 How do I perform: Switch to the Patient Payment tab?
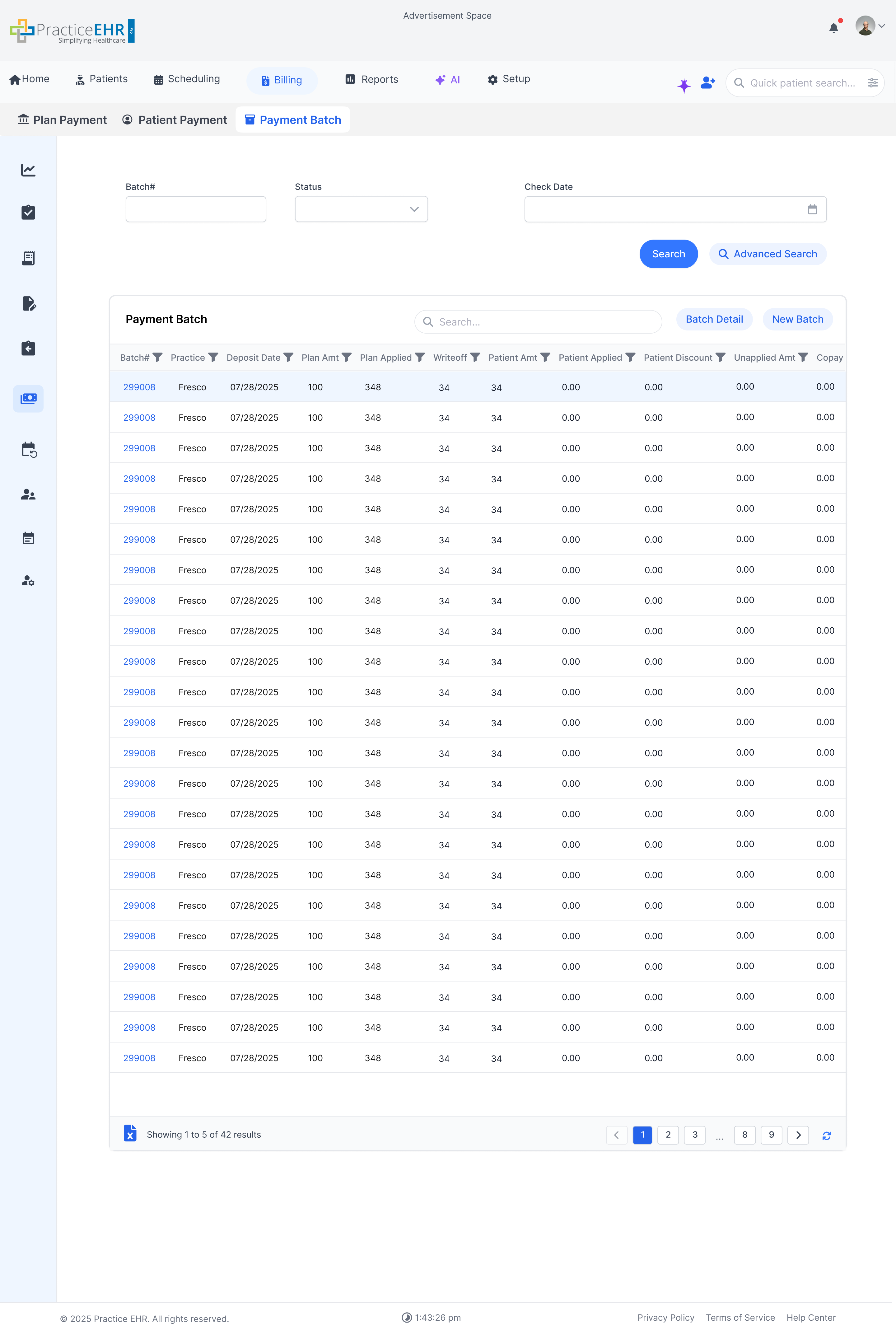tap(174, 120)
